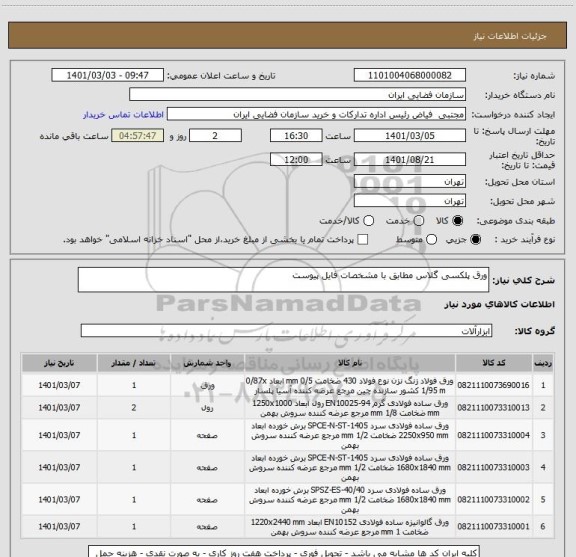Click the need number field 1101004068000082
This screenshot has height=557, width=576.
click(410, 75)
